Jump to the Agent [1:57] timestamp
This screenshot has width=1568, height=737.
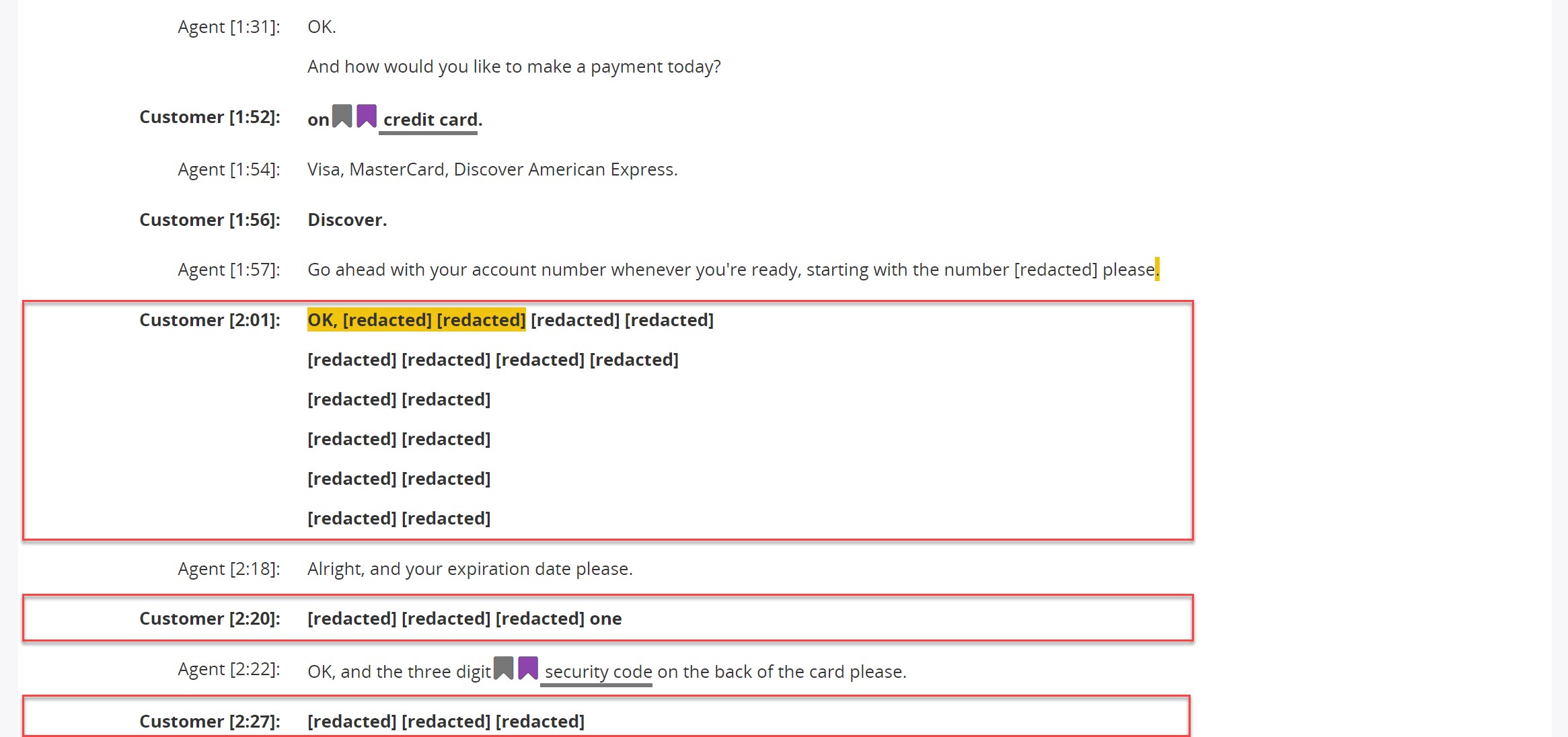pos(229,270)
